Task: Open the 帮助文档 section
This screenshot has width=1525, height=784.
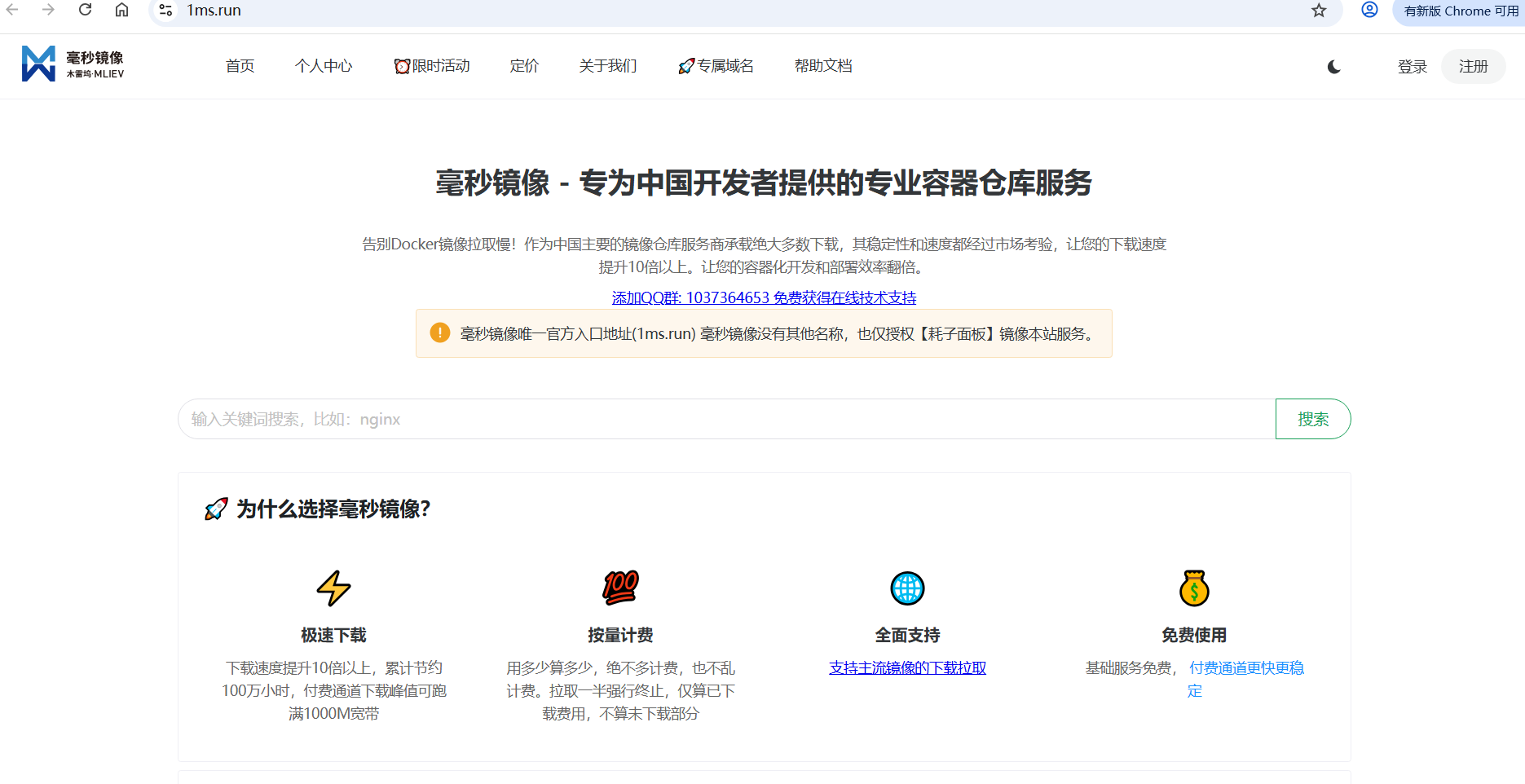Action: point(823,66)
